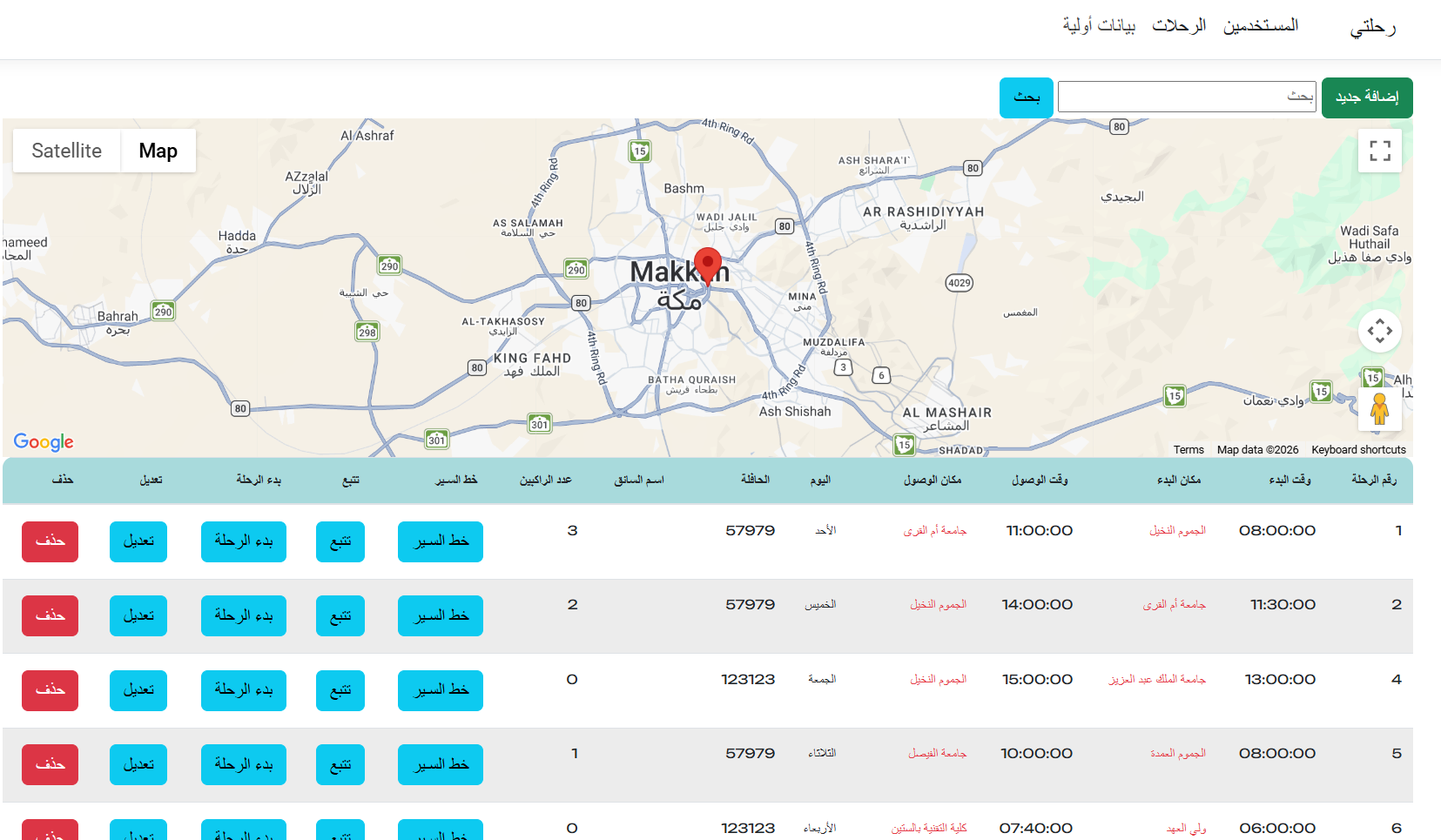Click the red location marker on Makkah

[708, 265]
